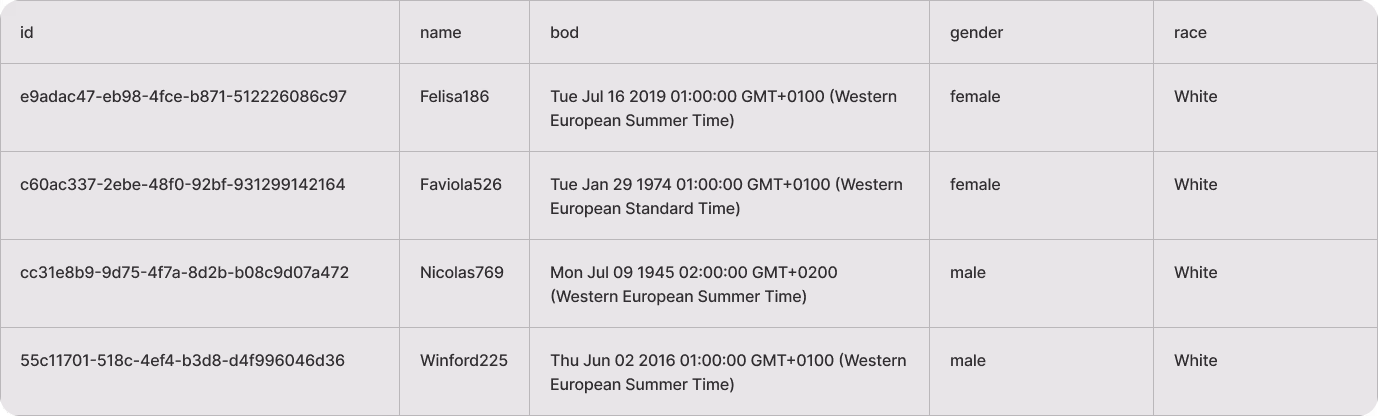
Task: Select the Tue Jan 29 1974 date cell
Action: pos(726,196)
